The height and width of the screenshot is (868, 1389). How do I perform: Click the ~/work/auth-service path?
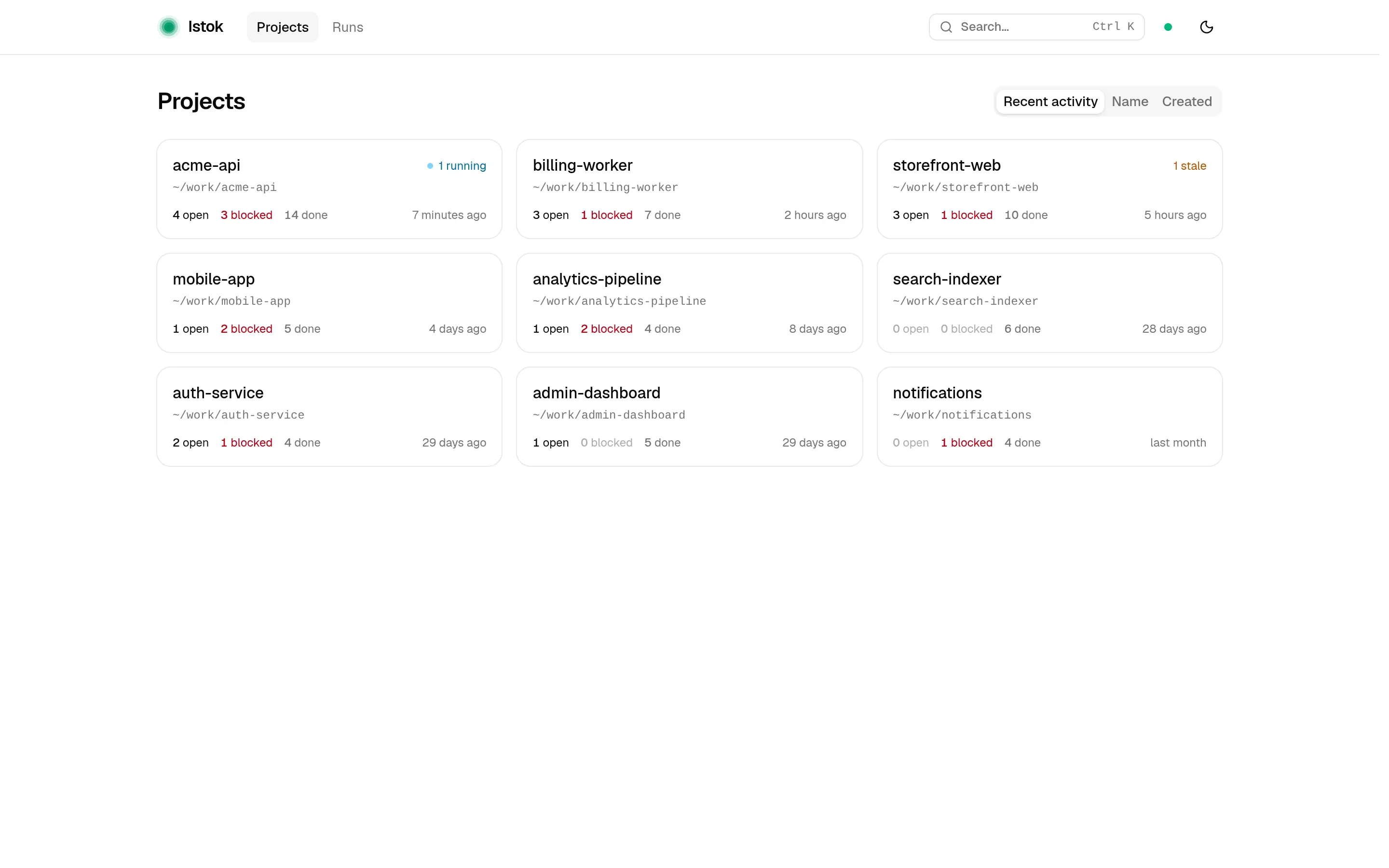(238, 415)
